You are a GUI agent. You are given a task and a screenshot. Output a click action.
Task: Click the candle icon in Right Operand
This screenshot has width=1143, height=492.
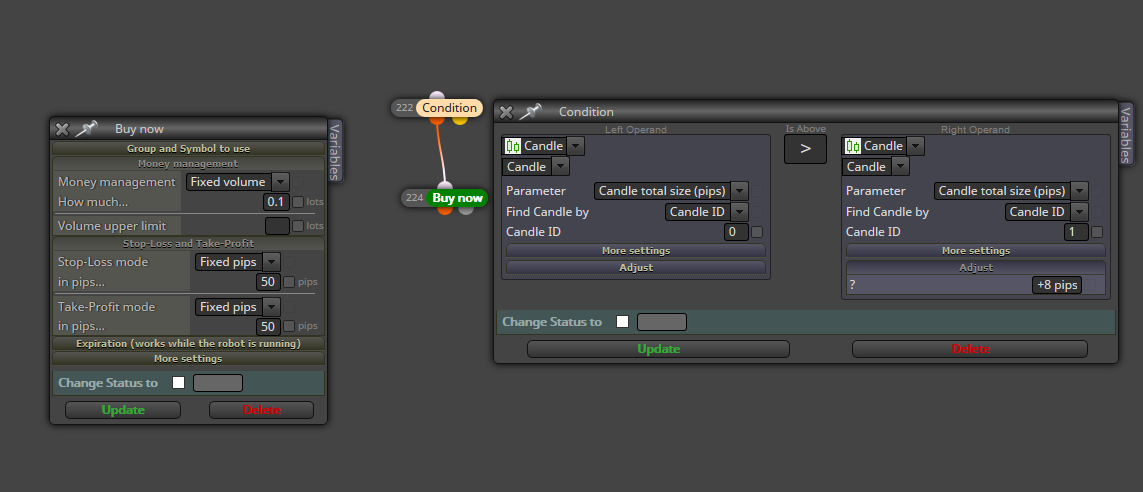click(853, 146)
